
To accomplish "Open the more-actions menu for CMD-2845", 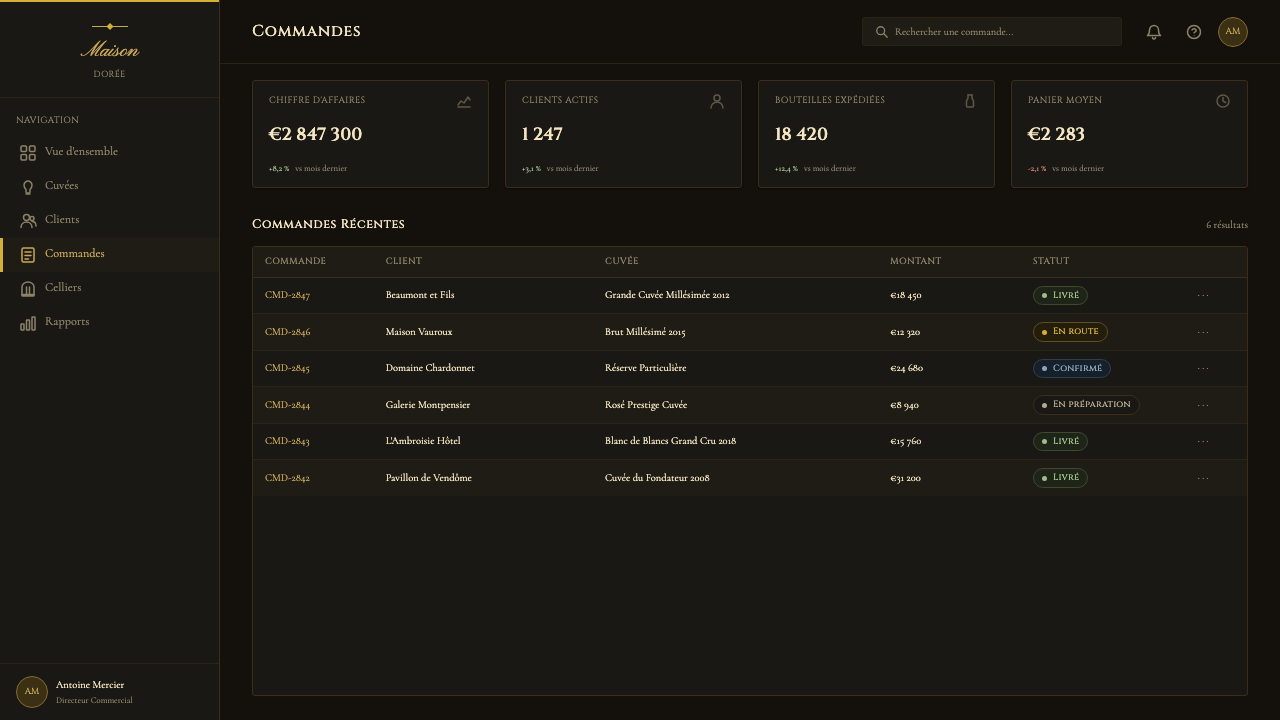I will click(1203, 369).
